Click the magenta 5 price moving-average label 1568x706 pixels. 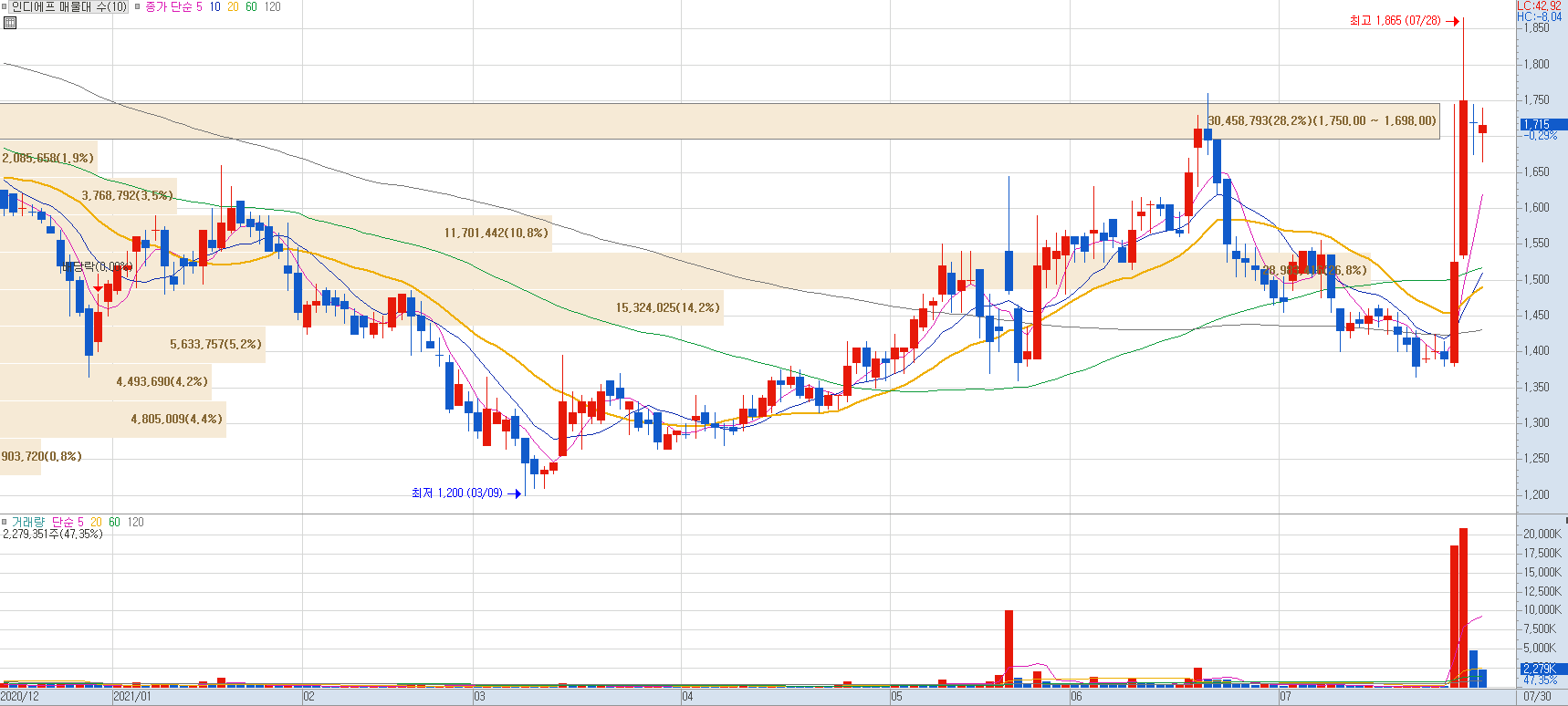(x=200, y=6)
